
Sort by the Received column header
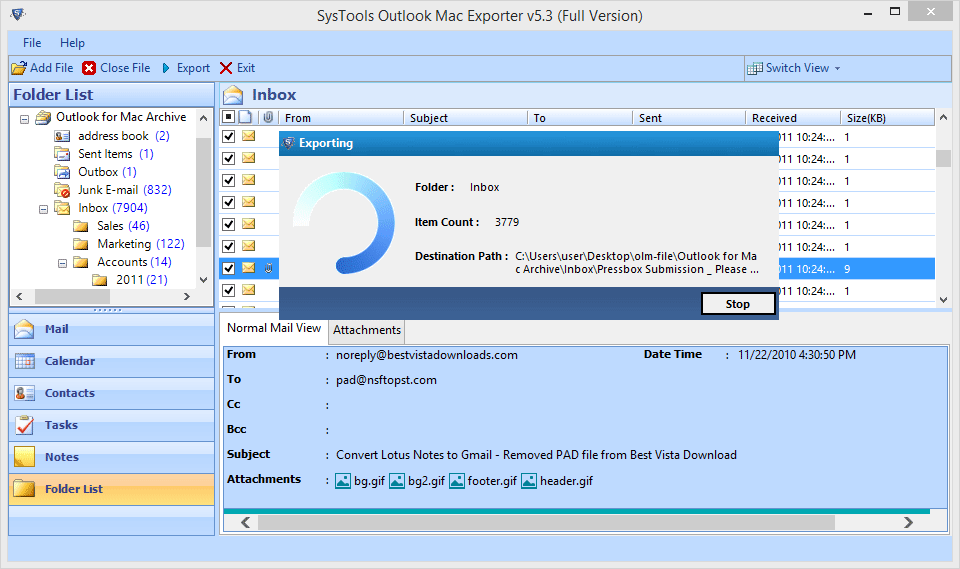pyautogui.click(x=793, y=118)
